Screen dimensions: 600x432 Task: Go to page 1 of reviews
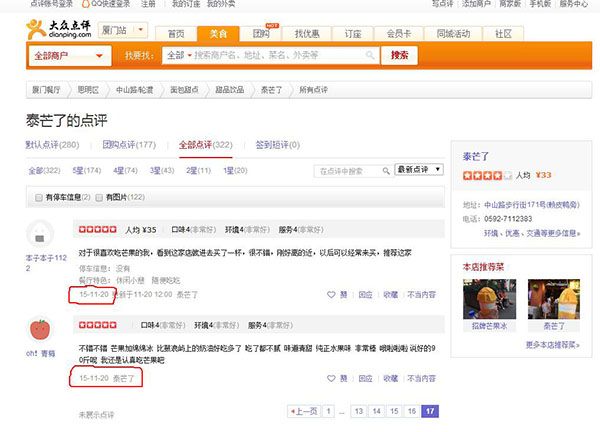[328, 411]
